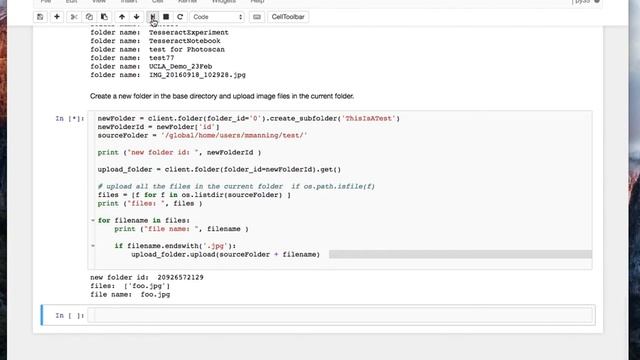
Task: Open the cell type dropdown showing Code
Action: (217, 17)
